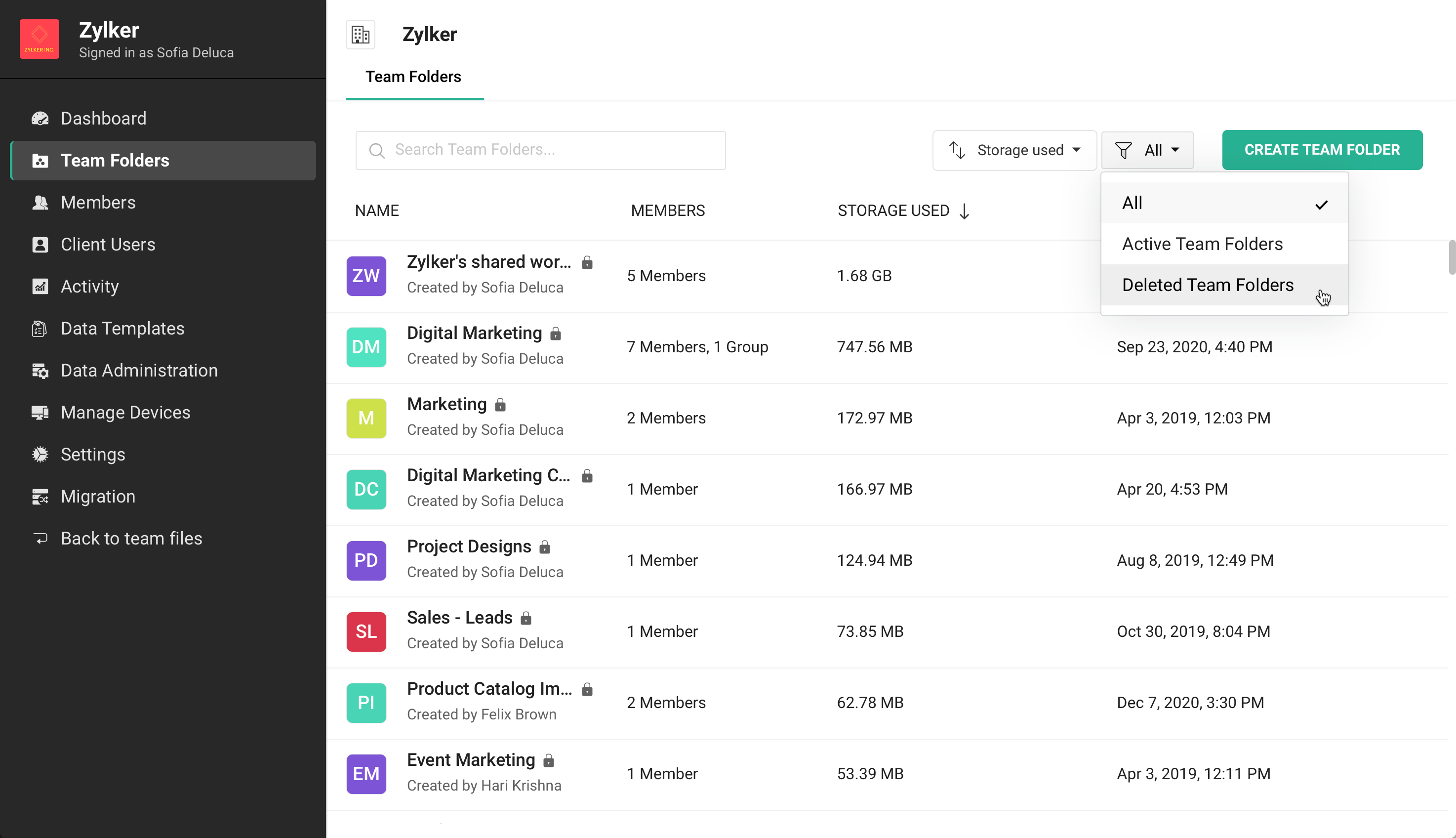
Task: Click the Activity chart icon
Action: [40, 287]
